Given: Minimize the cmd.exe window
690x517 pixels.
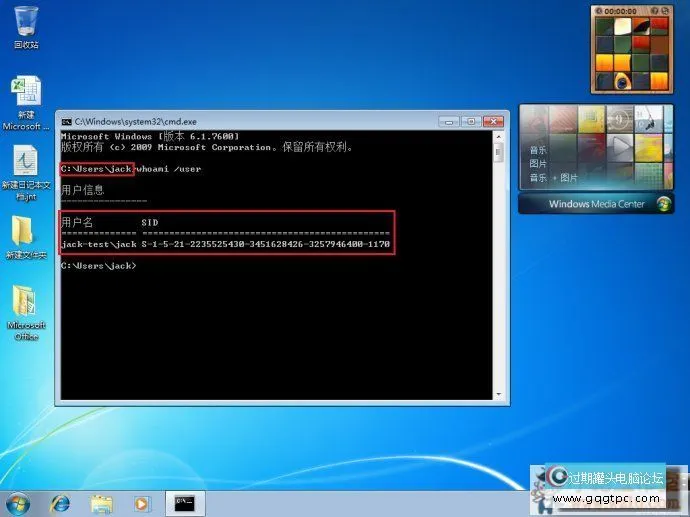Looking at the screenshot, I should 449,120.
